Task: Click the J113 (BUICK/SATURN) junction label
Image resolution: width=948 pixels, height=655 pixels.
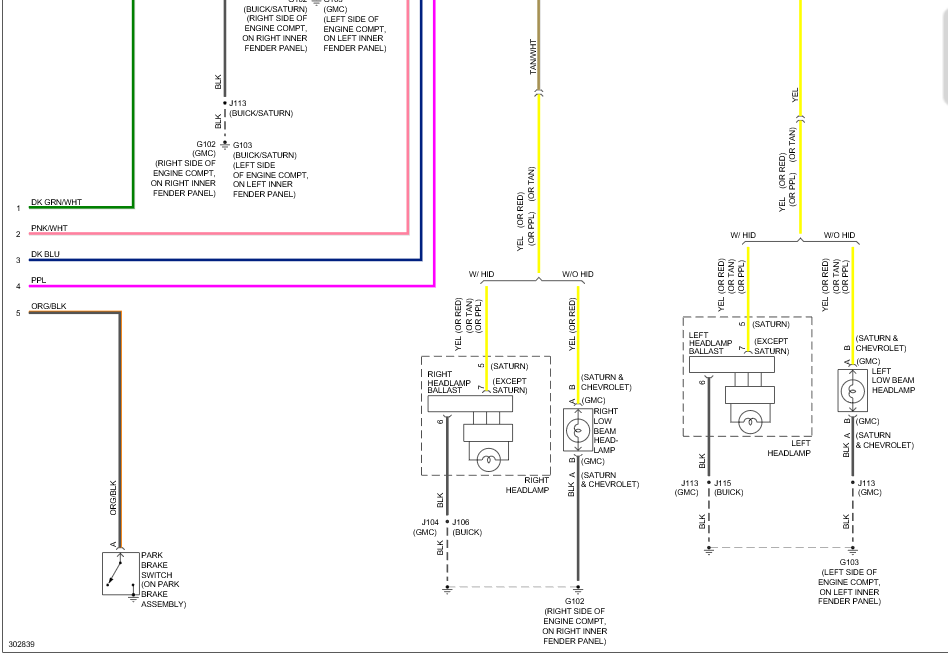Action: (261, 108)
